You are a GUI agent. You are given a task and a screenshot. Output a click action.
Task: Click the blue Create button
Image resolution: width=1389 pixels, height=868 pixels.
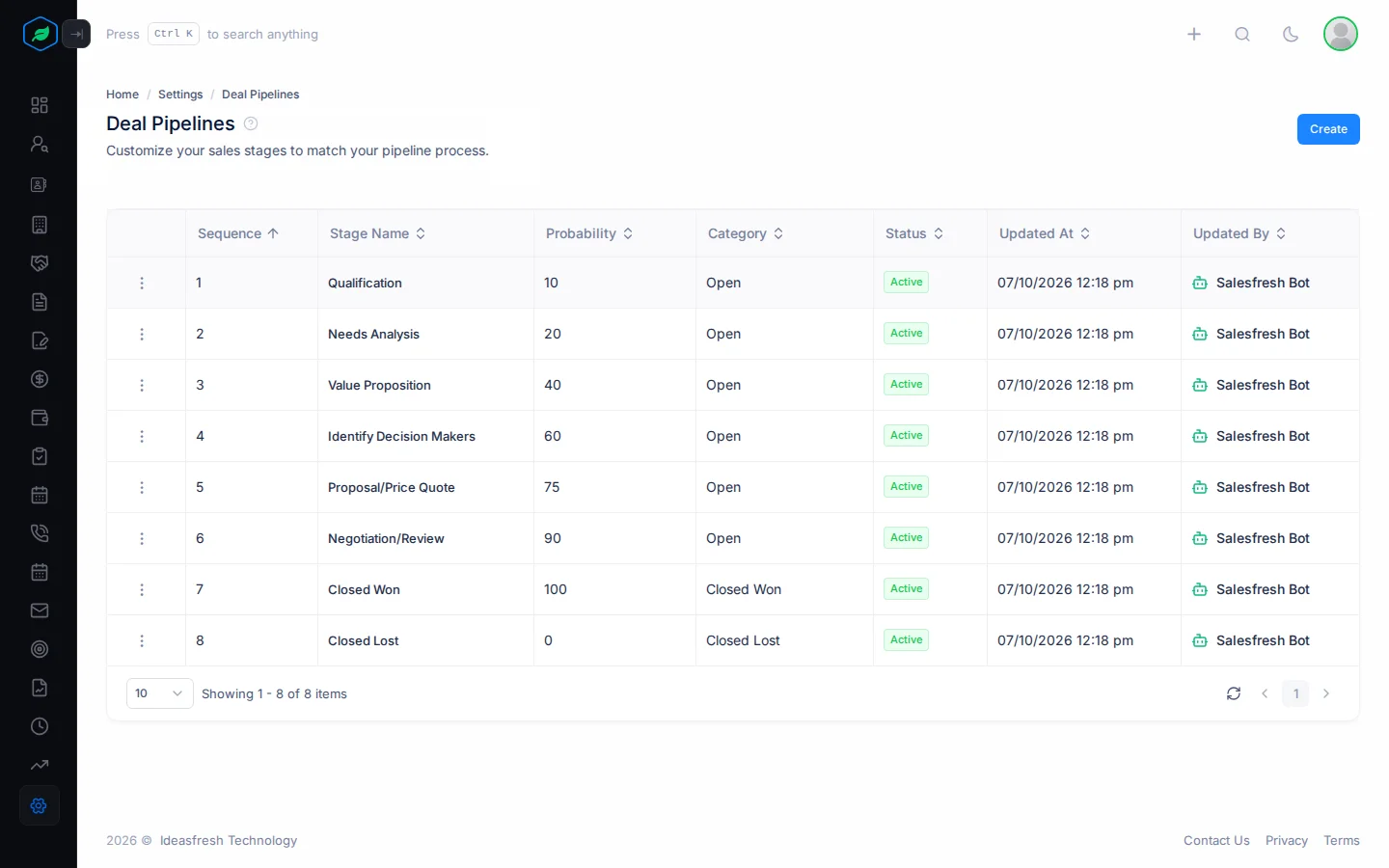pos(1328,129)
